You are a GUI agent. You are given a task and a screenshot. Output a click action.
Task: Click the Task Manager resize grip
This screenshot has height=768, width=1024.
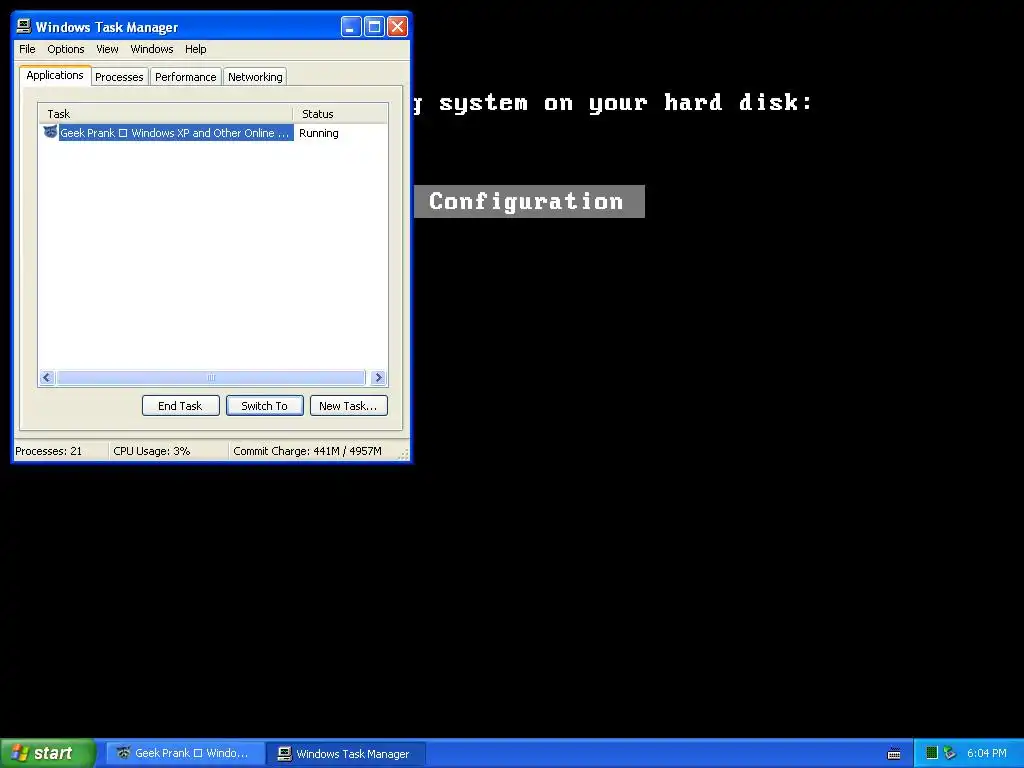(x=404, y=455)
